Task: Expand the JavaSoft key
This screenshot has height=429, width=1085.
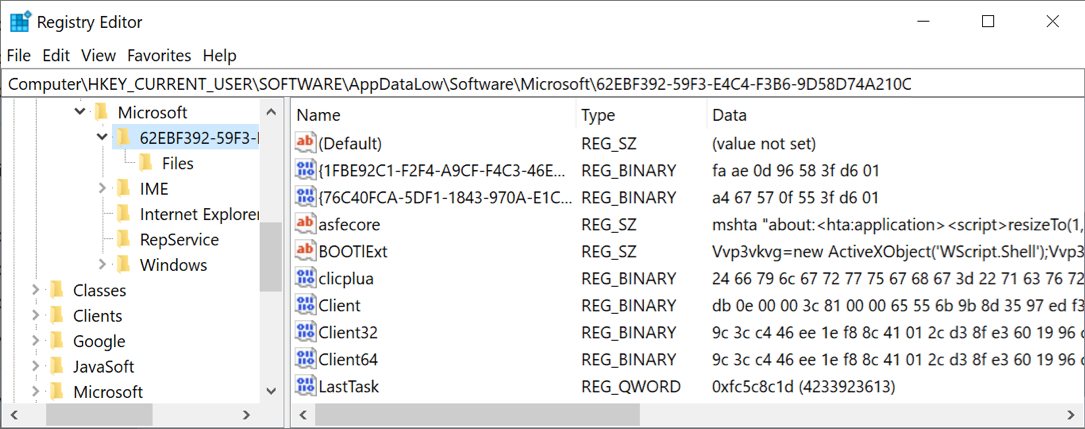Action: click(35, 367)
